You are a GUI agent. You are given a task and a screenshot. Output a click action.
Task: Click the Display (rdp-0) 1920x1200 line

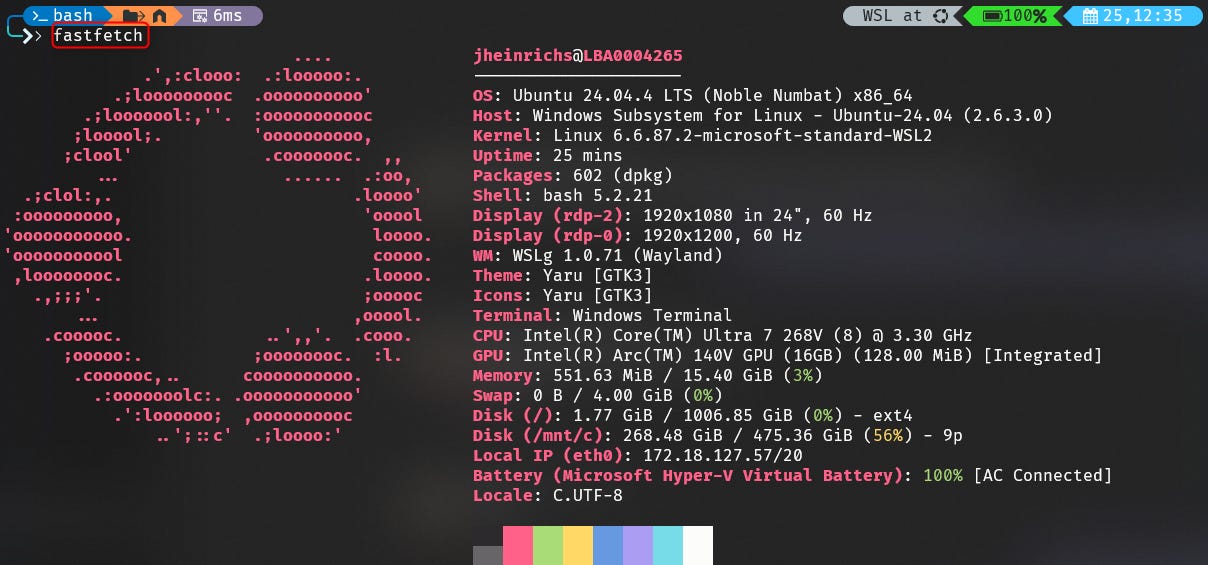[637, 236]
